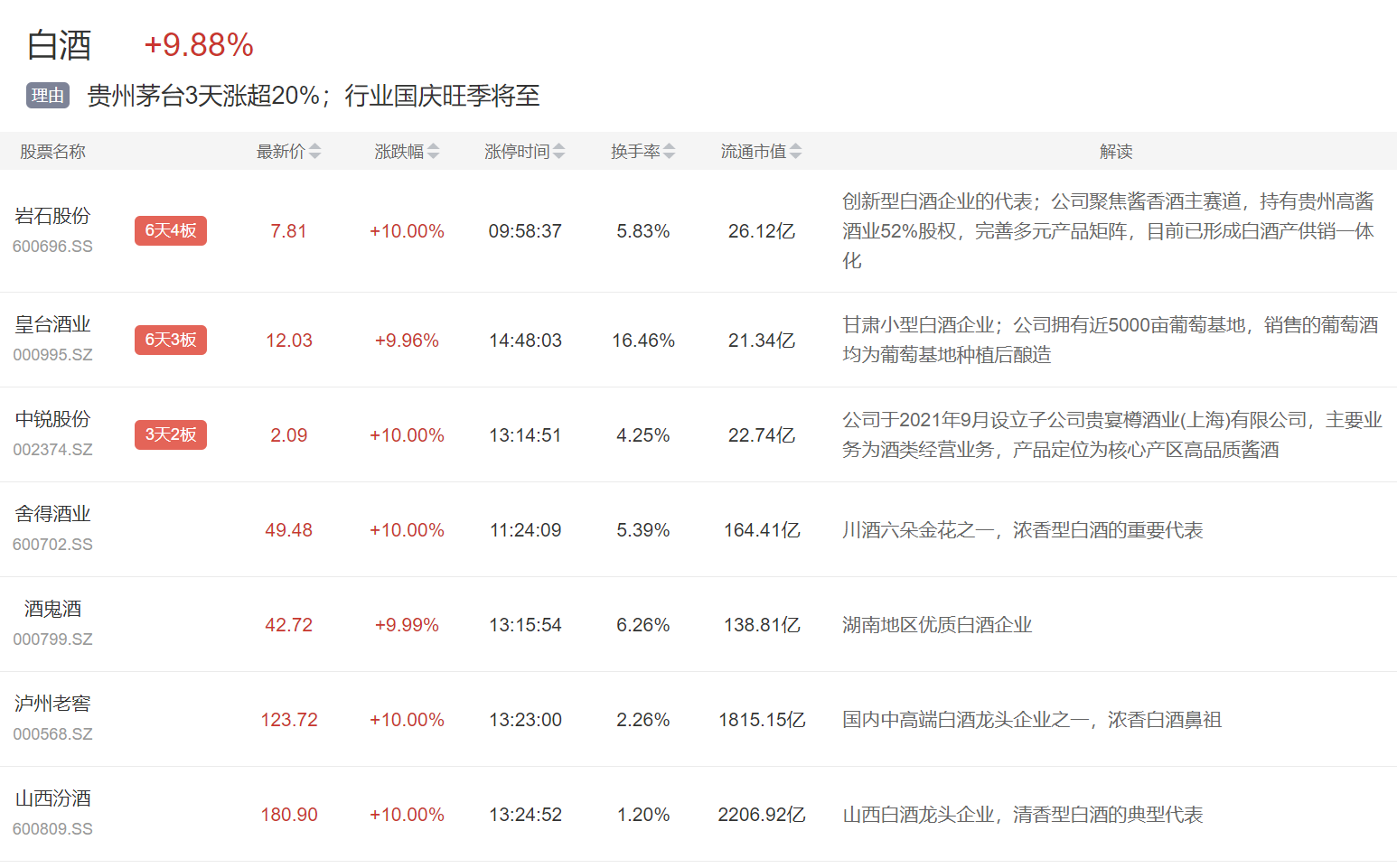
Task: Click the 白酒 sector title
Action: click(x=60, y=45)
